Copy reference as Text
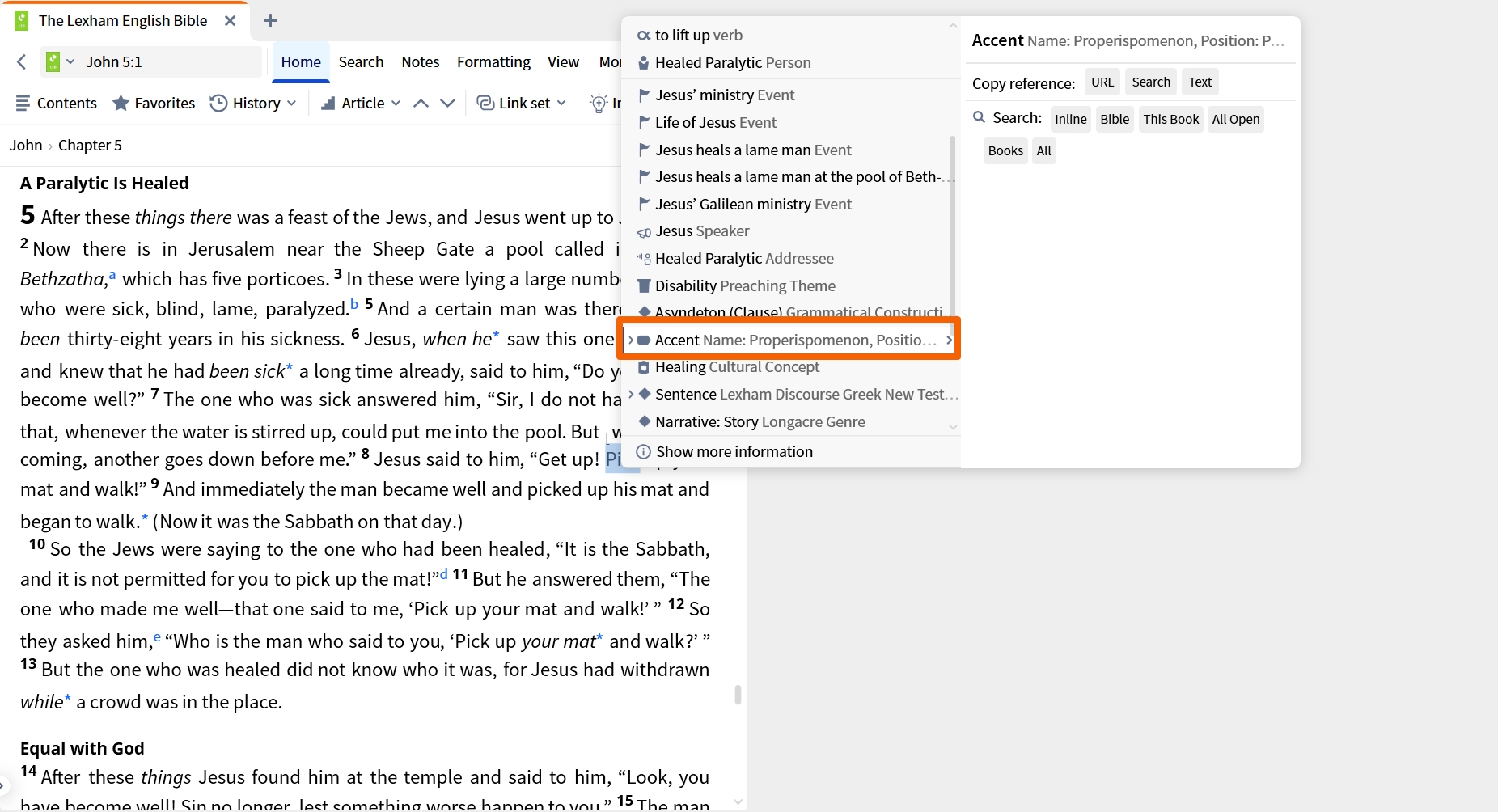 tap(1200, 82)
